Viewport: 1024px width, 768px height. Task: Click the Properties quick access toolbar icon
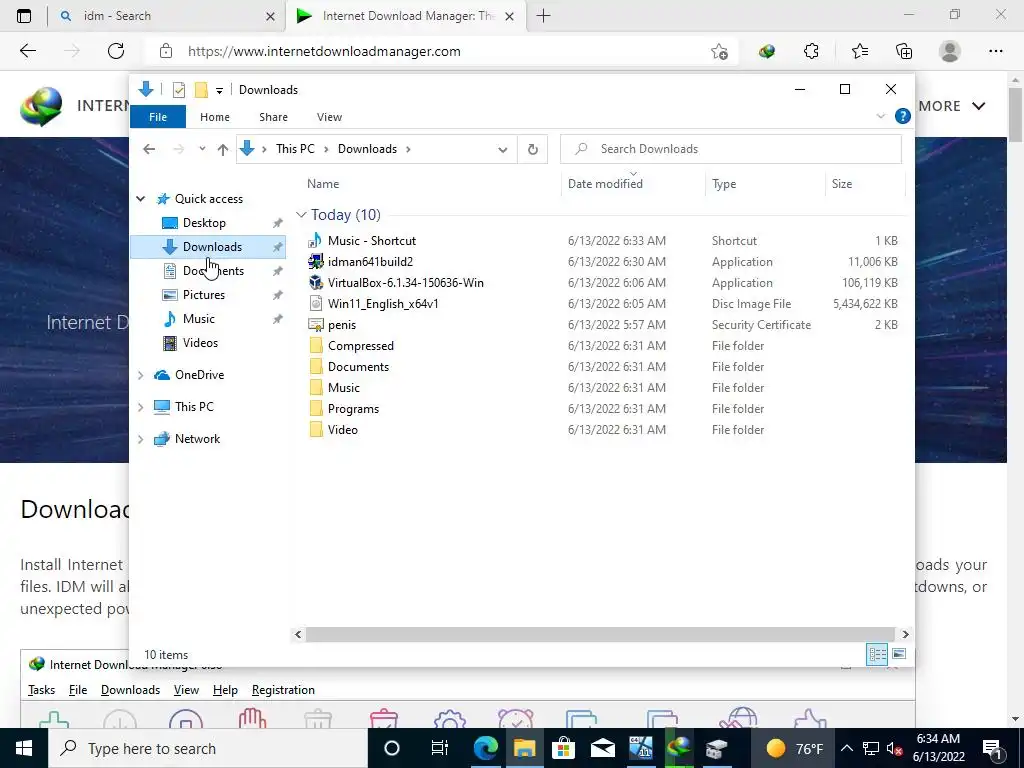click(178, 90)
